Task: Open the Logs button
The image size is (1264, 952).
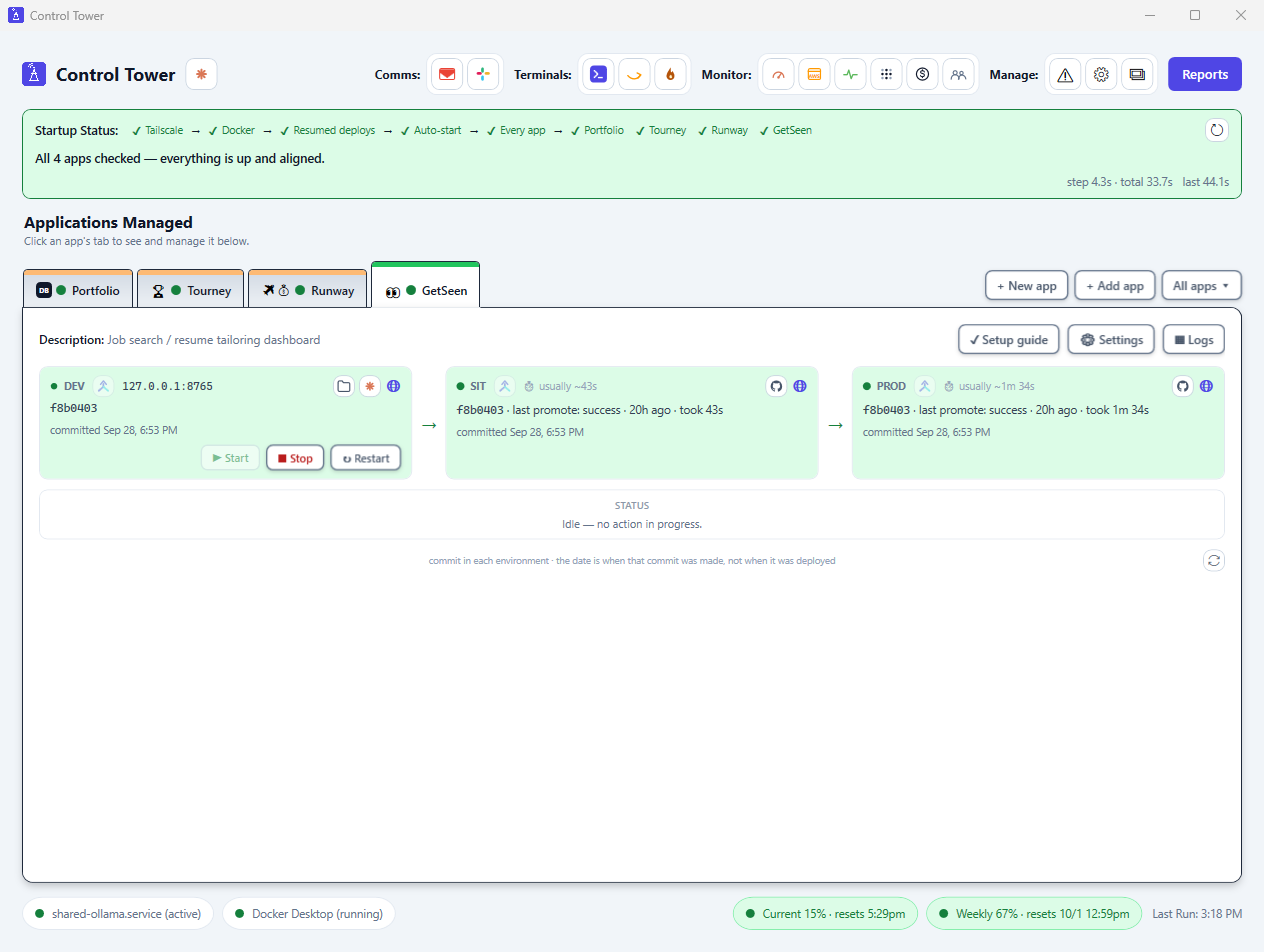Action: 1194,339
